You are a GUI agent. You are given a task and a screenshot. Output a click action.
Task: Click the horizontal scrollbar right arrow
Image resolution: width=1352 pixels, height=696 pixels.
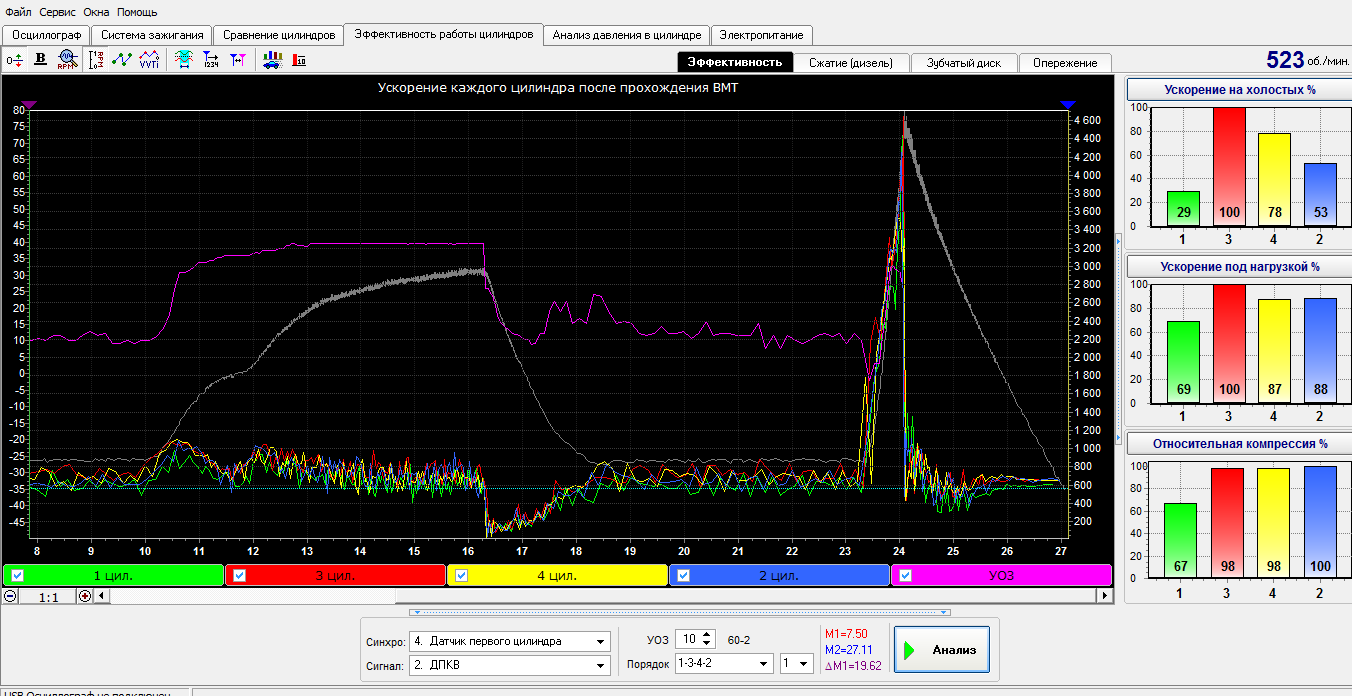click(x=1104, y=595)
